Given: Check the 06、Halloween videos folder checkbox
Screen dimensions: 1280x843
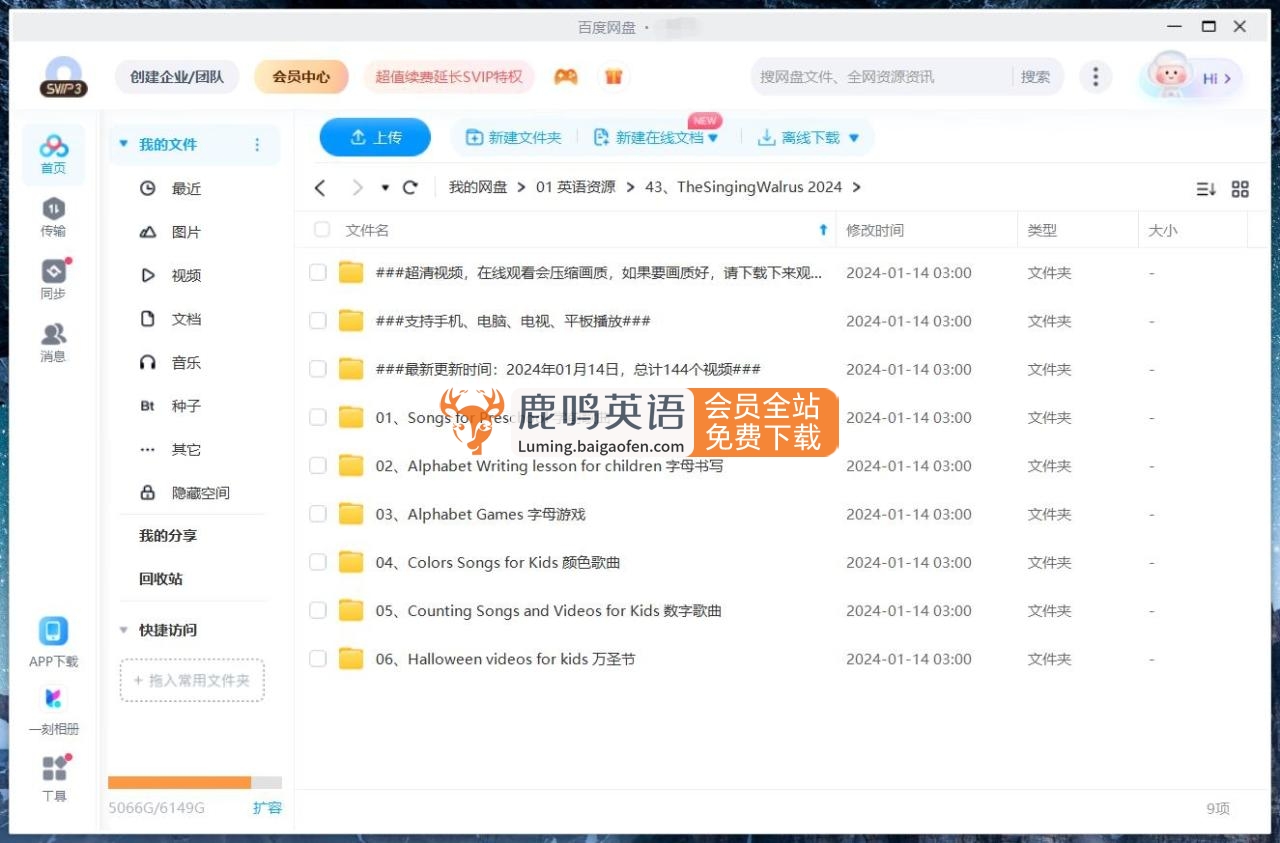Looking at the screenshot, I should point(318,659).
